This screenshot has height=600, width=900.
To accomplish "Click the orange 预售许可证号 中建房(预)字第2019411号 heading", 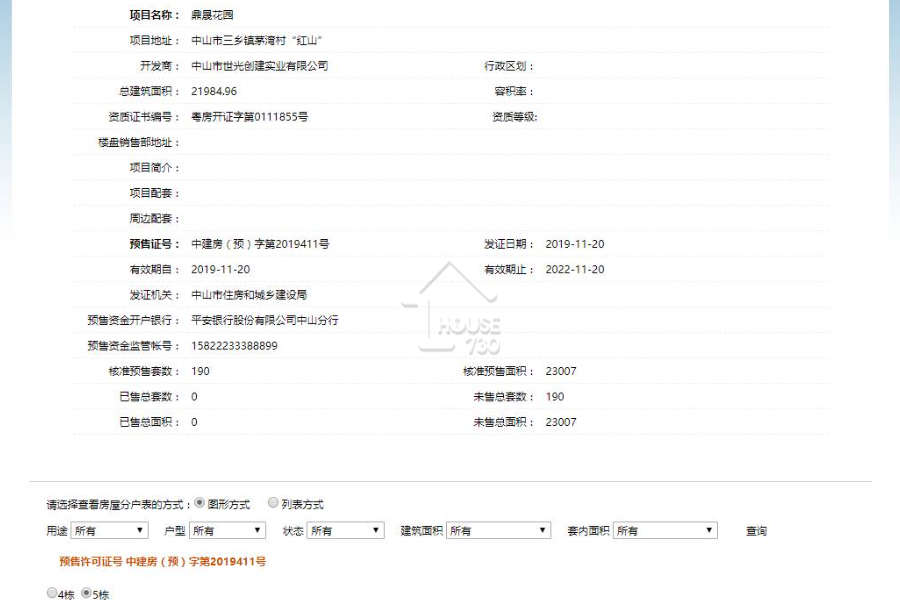I will 162,562.
